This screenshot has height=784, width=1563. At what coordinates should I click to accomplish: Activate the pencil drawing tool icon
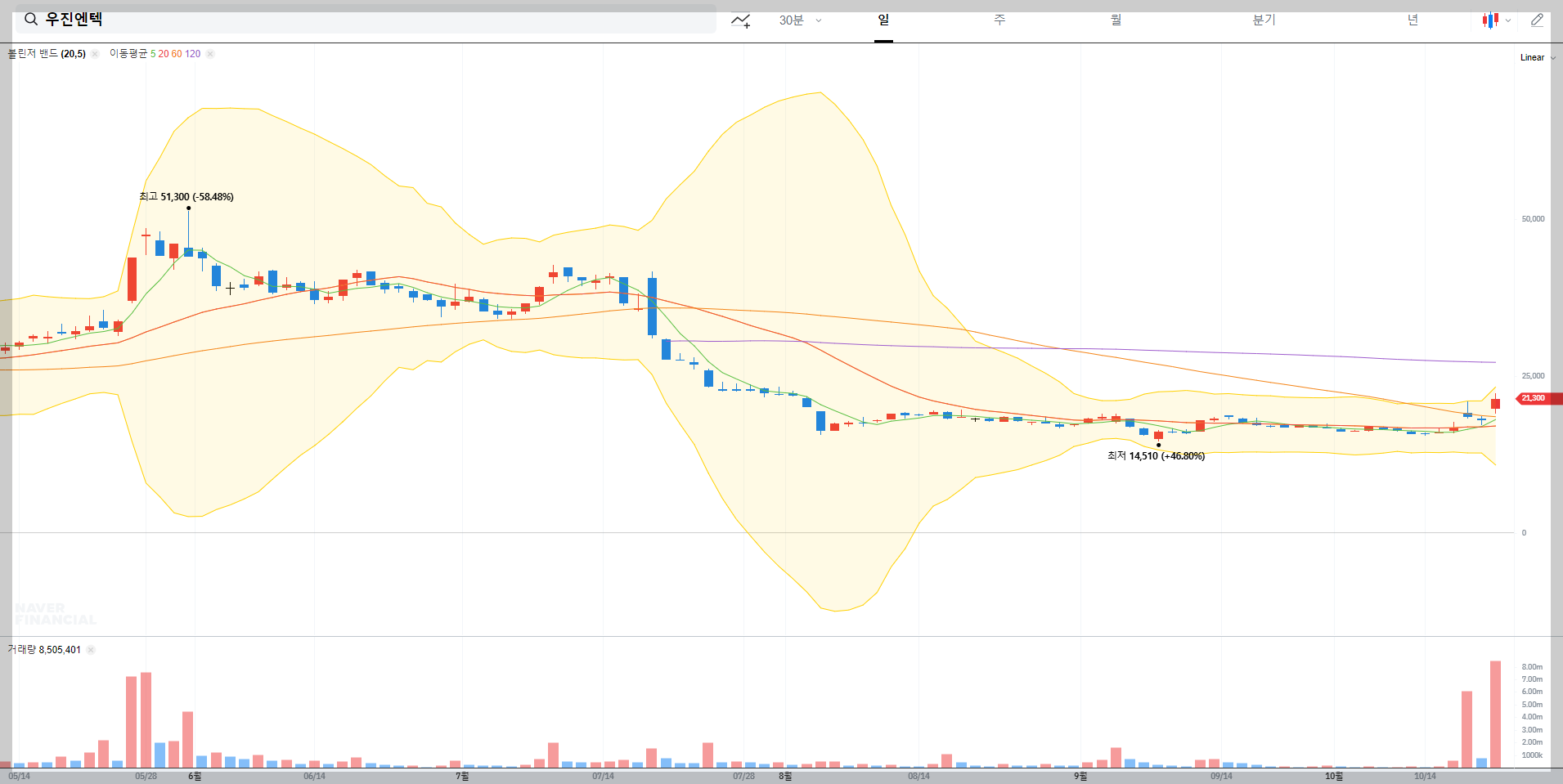click(x=1537, y=20)
